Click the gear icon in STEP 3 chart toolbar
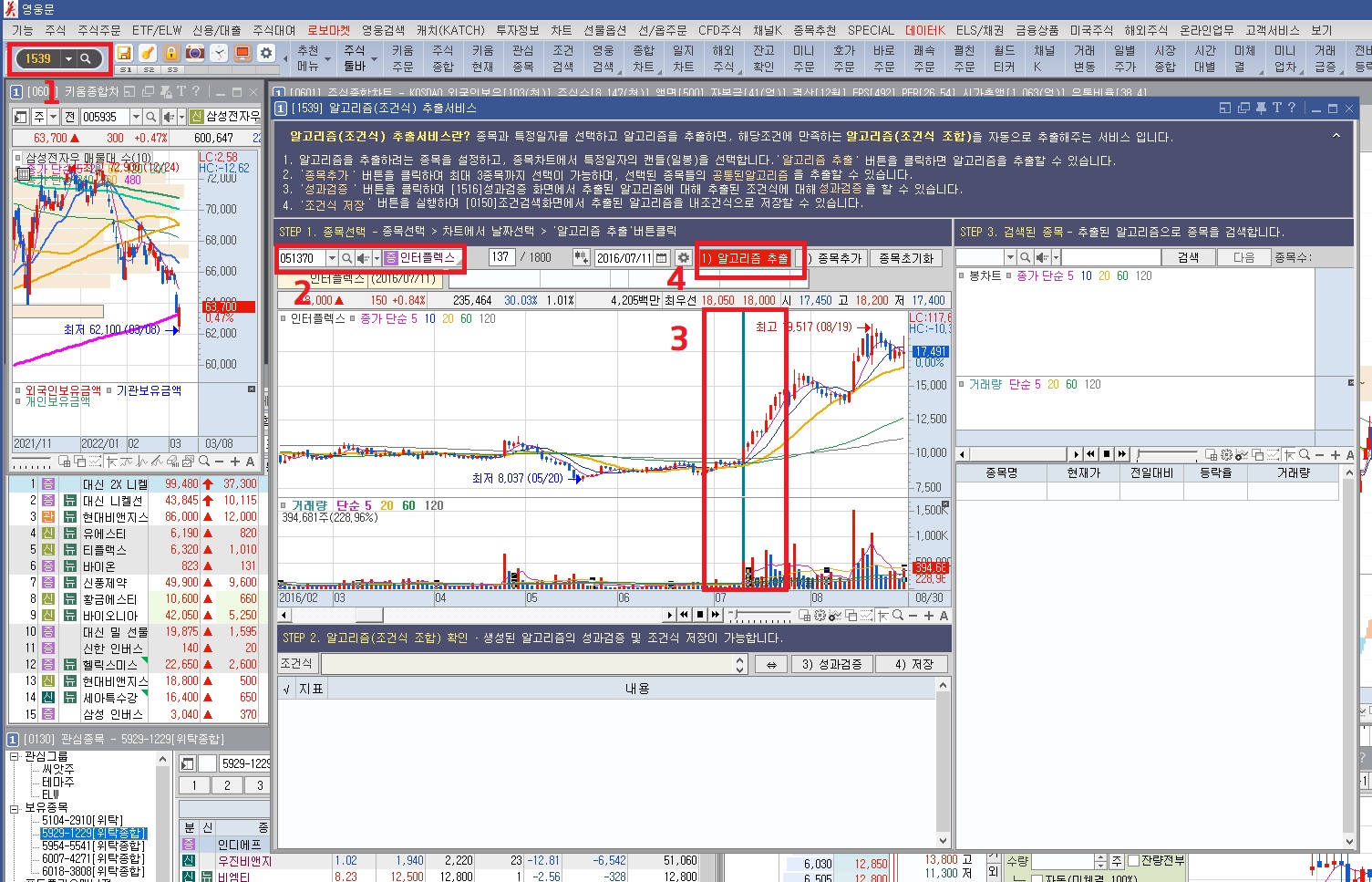This screenshot has width=1372, height=882. point(1227,454)
